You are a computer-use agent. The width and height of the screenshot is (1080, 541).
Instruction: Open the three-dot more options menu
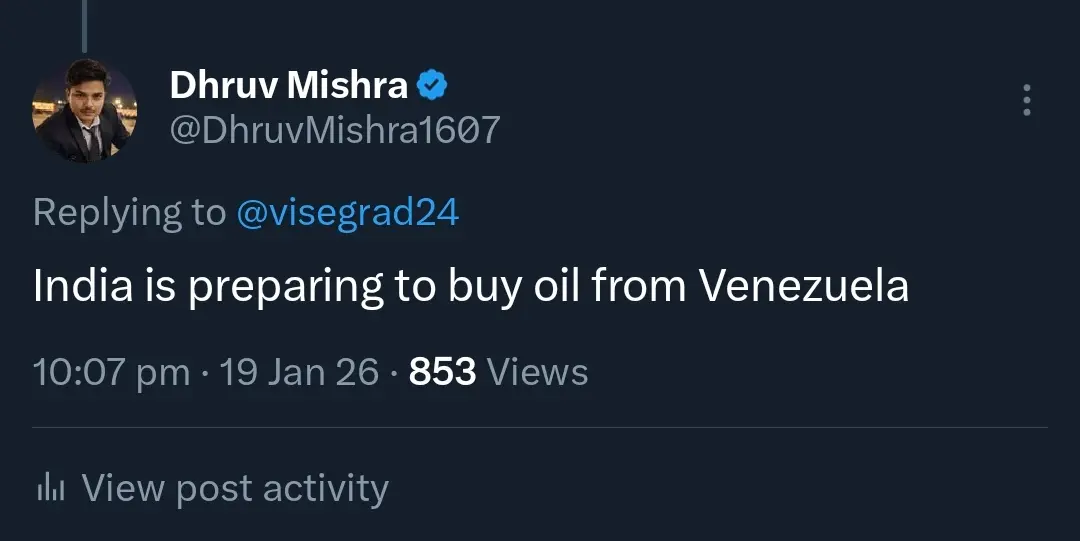coord(1026,100)
